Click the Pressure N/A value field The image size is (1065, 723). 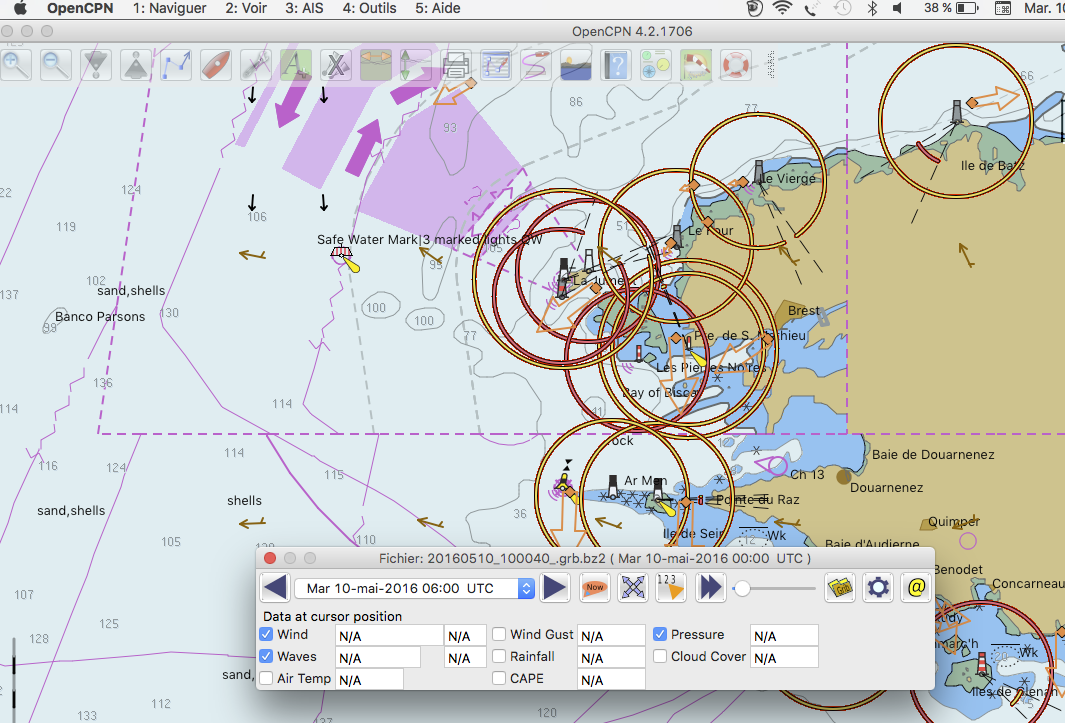point(784,636)
